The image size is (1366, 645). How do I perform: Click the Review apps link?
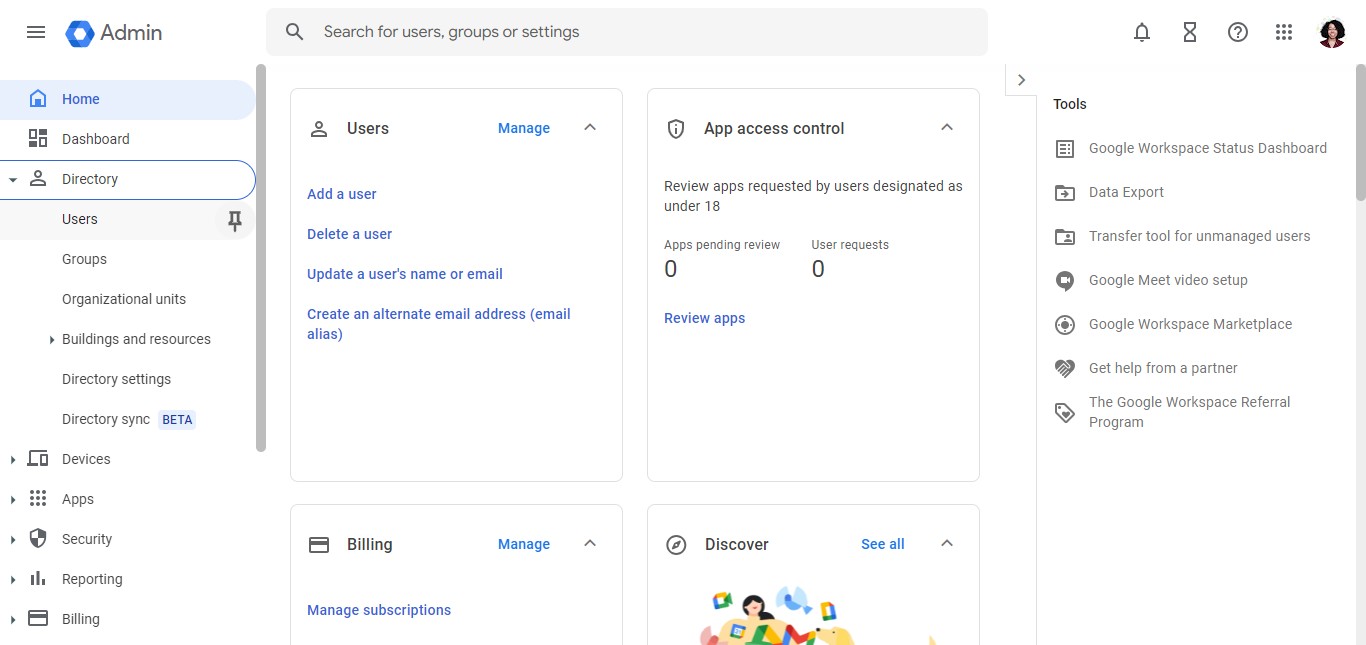coord(704,318)
